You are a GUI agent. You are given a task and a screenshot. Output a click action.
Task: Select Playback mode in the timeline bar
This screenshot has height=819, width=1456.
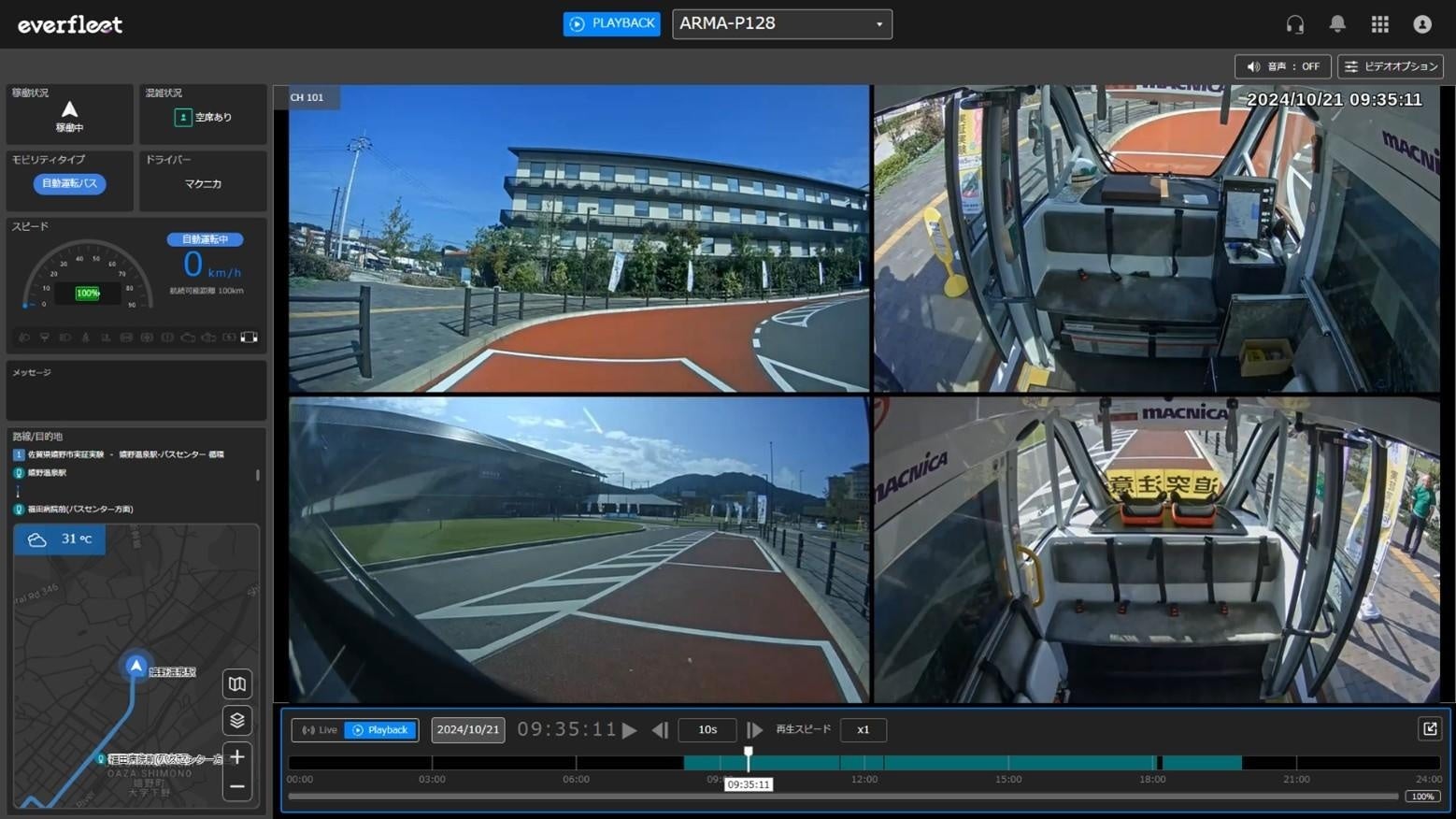380,730
